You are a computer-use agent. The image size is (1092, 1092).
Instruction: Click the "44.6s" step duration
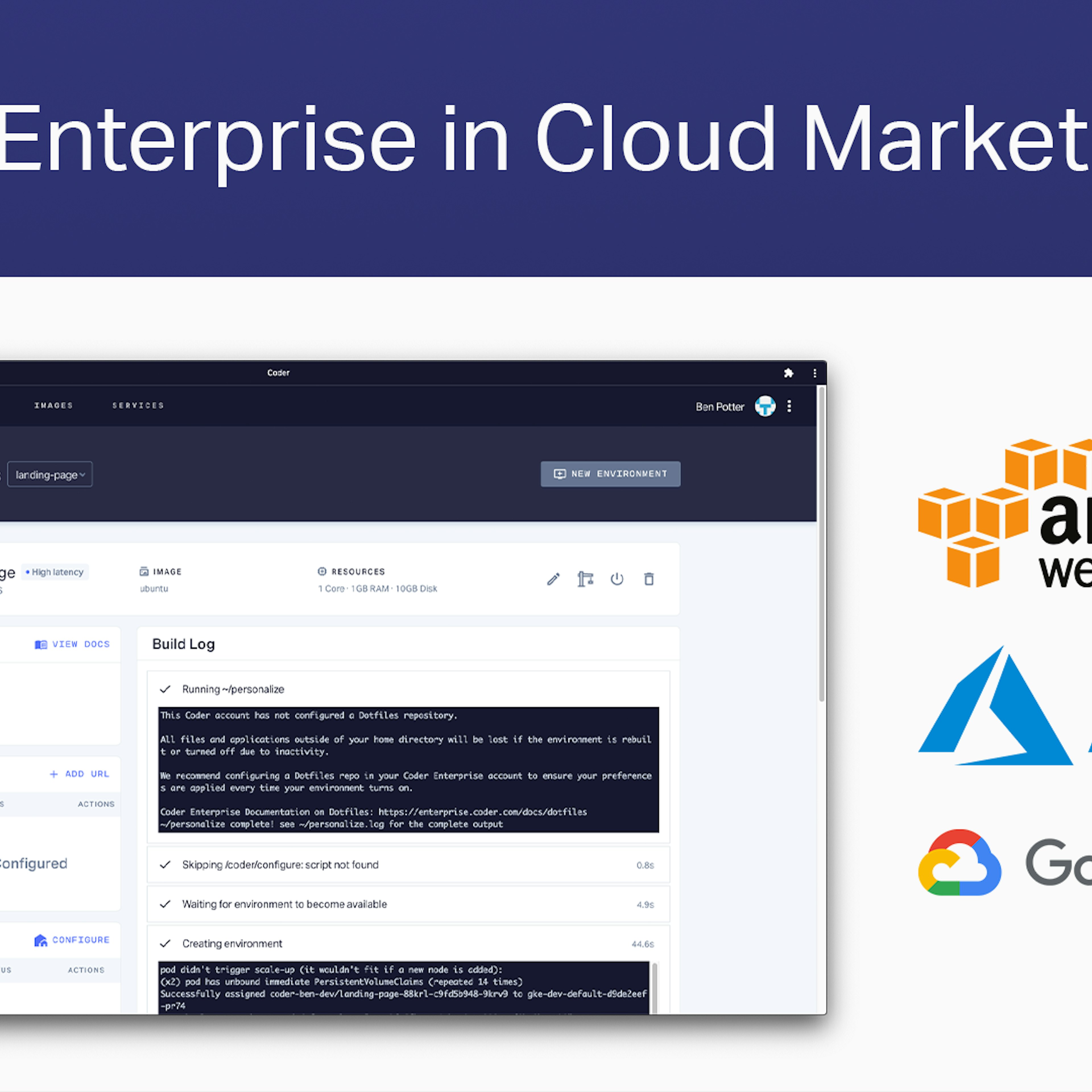pyautogui.click(x=643, y=944)
